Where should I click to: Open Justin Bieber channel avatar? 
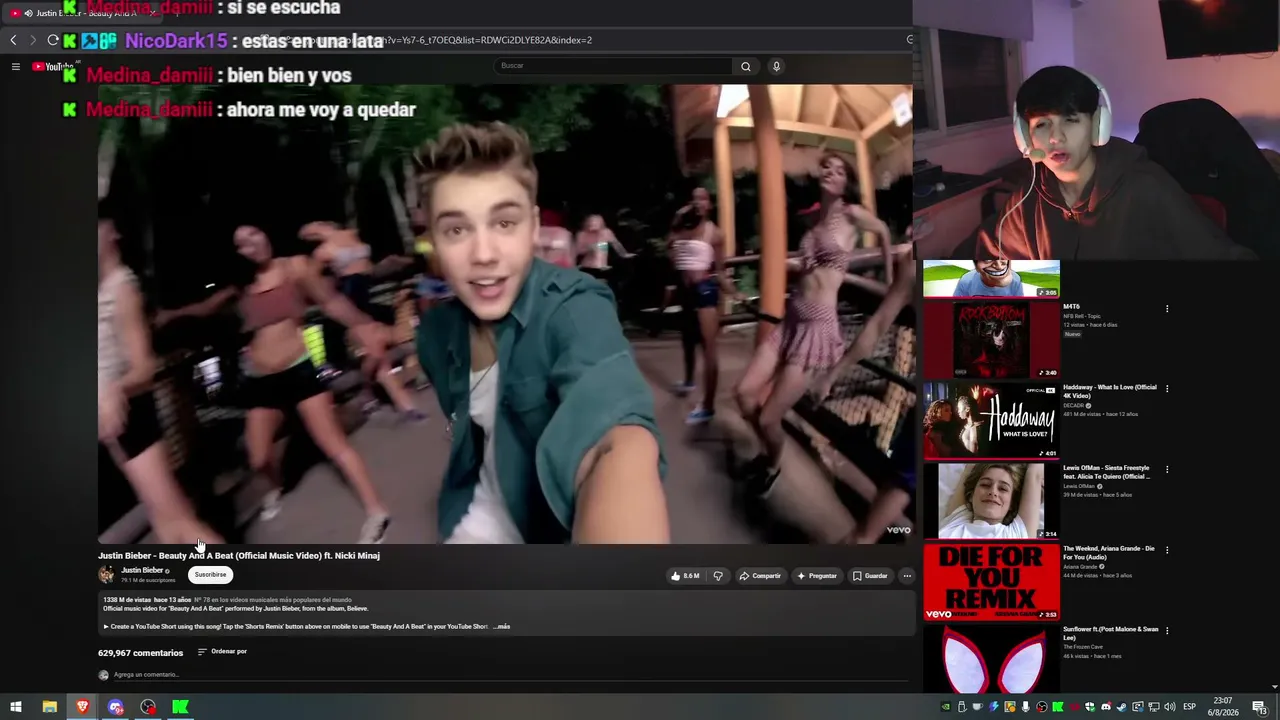click(107, 574)
